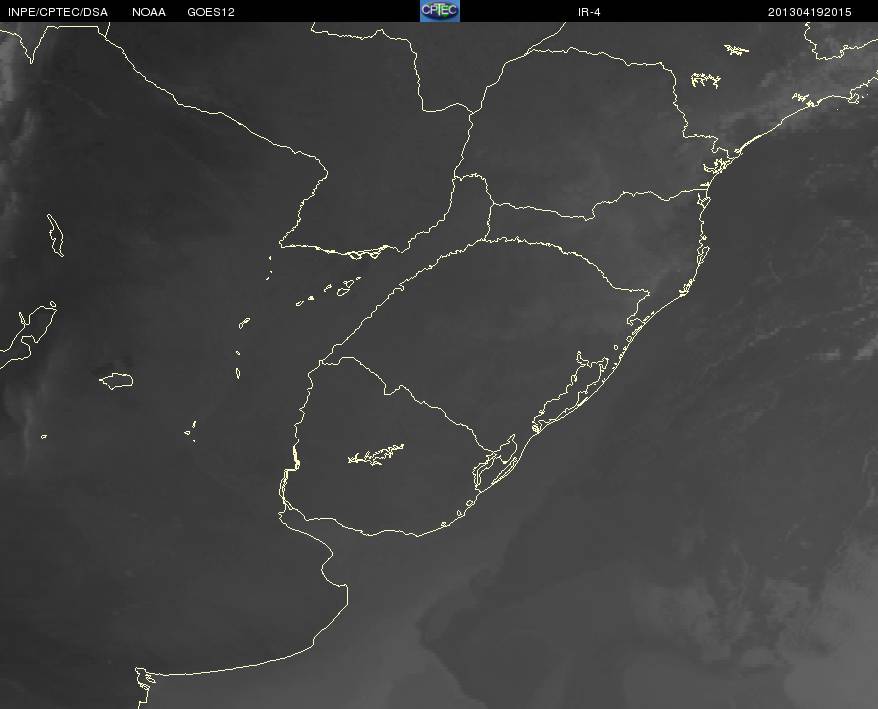This screenshot has height=709, width=878.
Task: Click the GOES12 satellite label
Action: tap(211, 12)
